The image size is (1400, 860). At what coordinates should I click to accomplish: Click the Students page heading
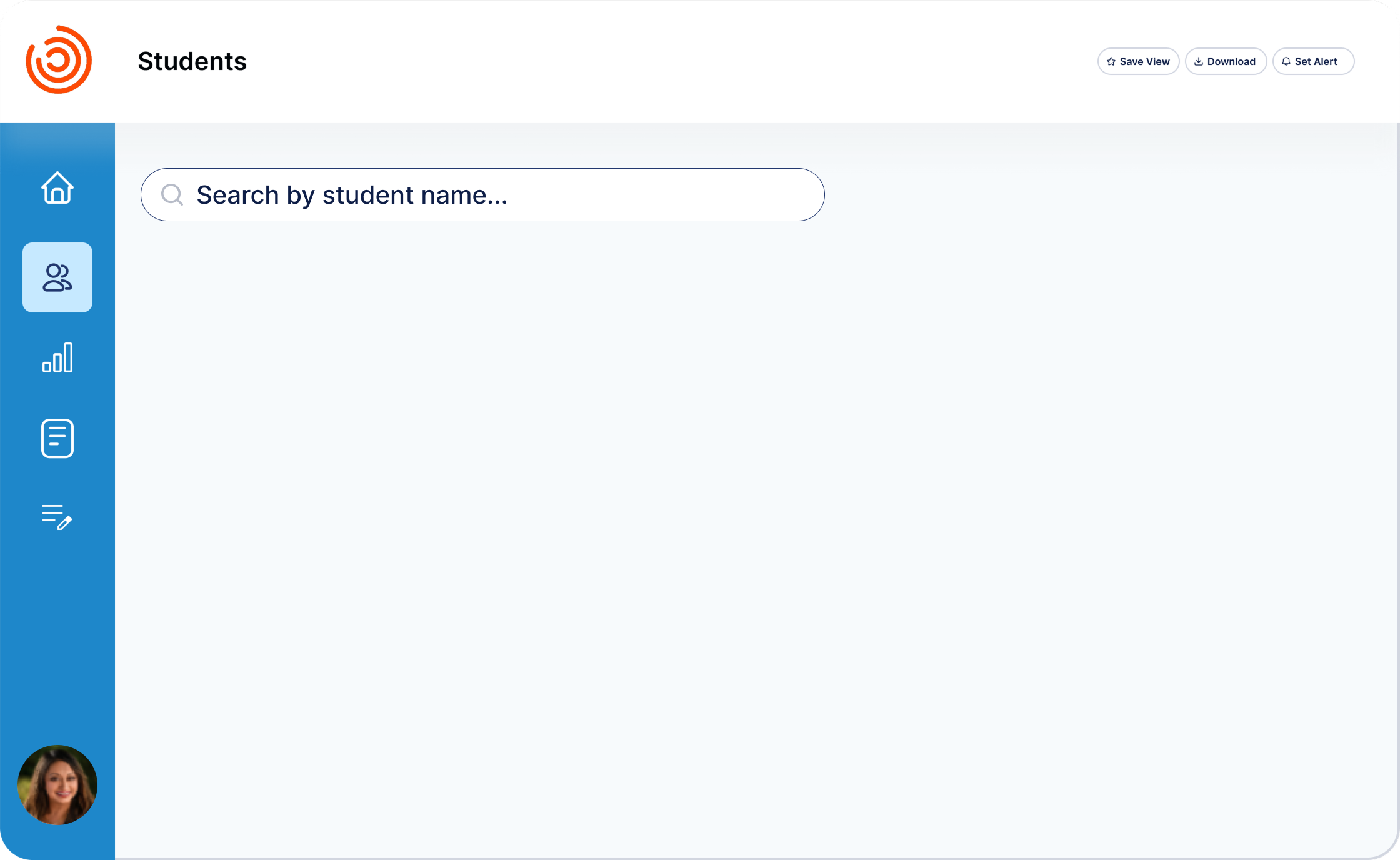[x=192, y=61]
